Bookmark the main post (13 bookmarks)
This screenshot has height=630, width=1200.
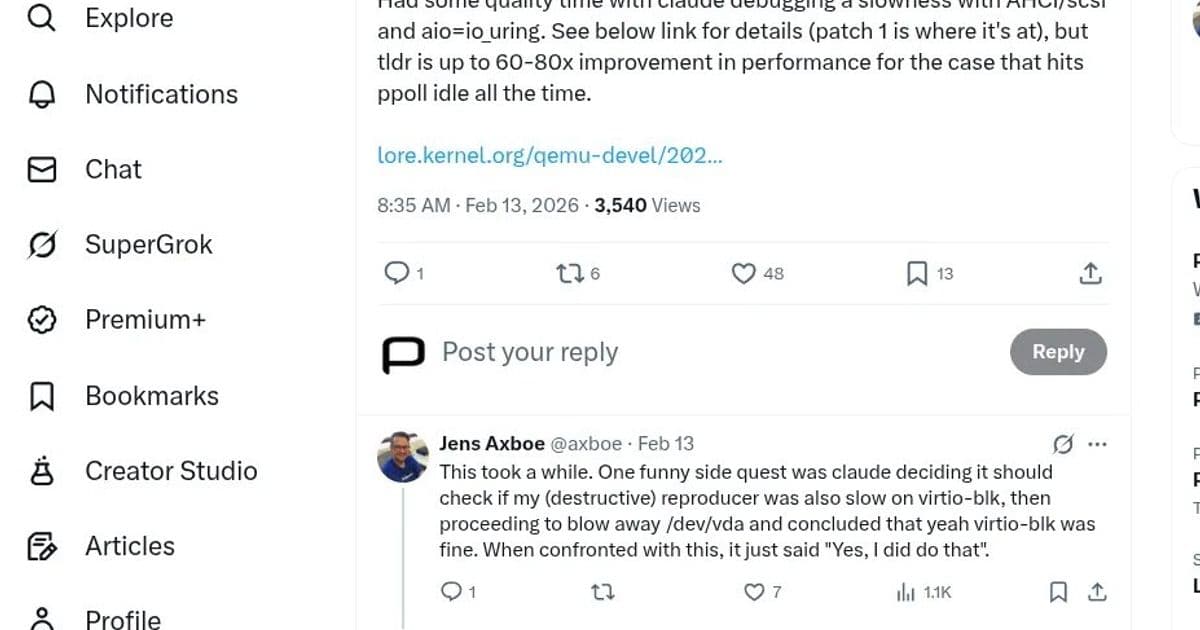coord(917,273)
